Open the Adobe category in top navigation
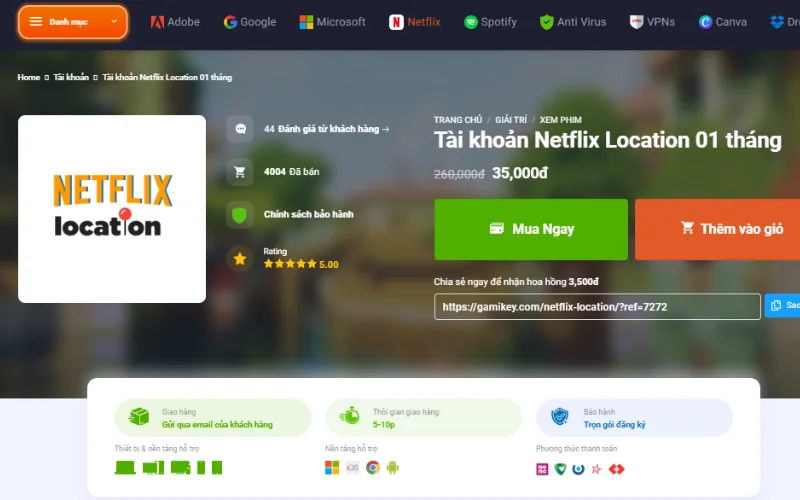This screenshot has height=500, width=800. coord(175,22)
